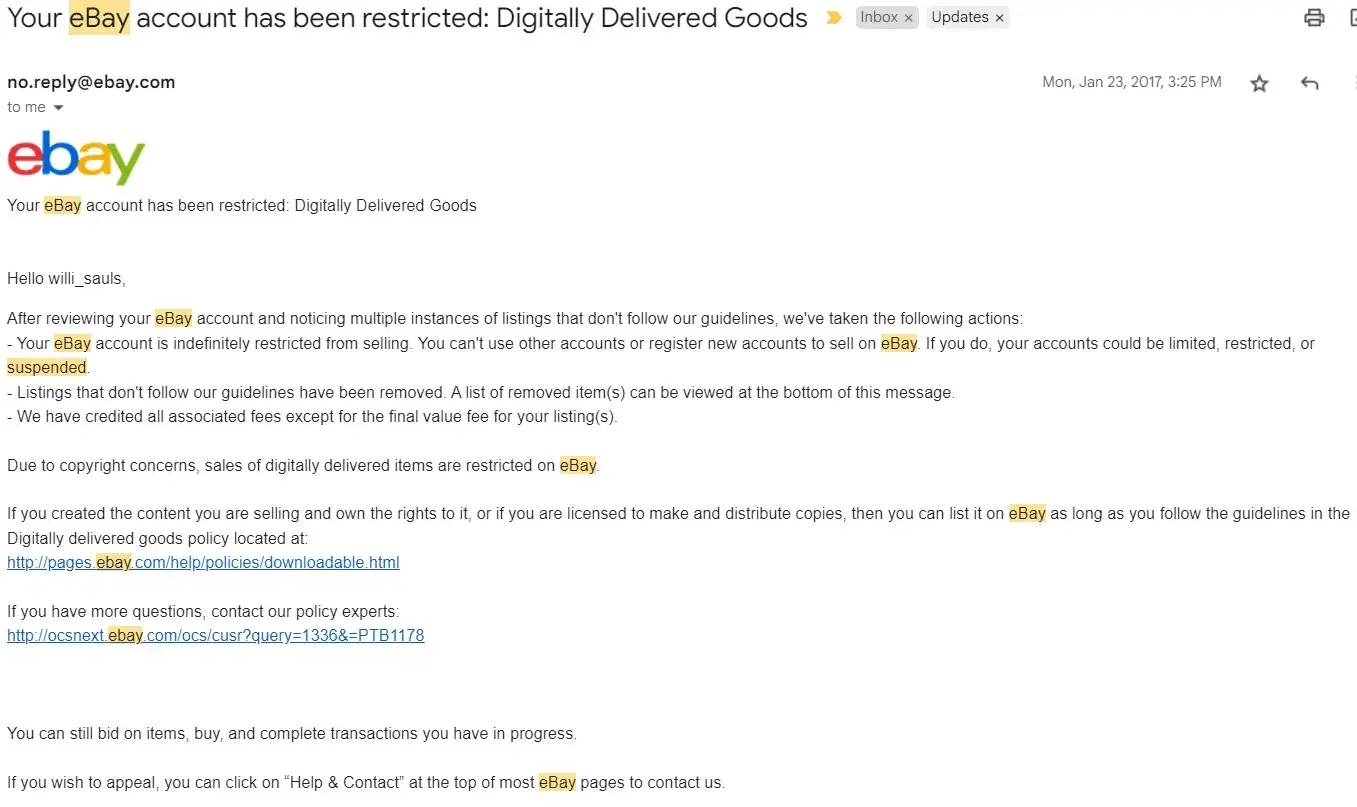Click the email subject heading at top
Screen dimensions: 1357x807
(x=407, y=18)
